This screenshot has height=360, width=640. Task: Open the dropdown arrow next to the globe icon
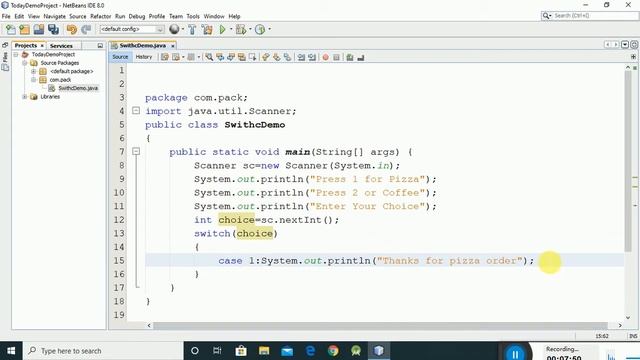pyautogui.click(x=182, y=29)
